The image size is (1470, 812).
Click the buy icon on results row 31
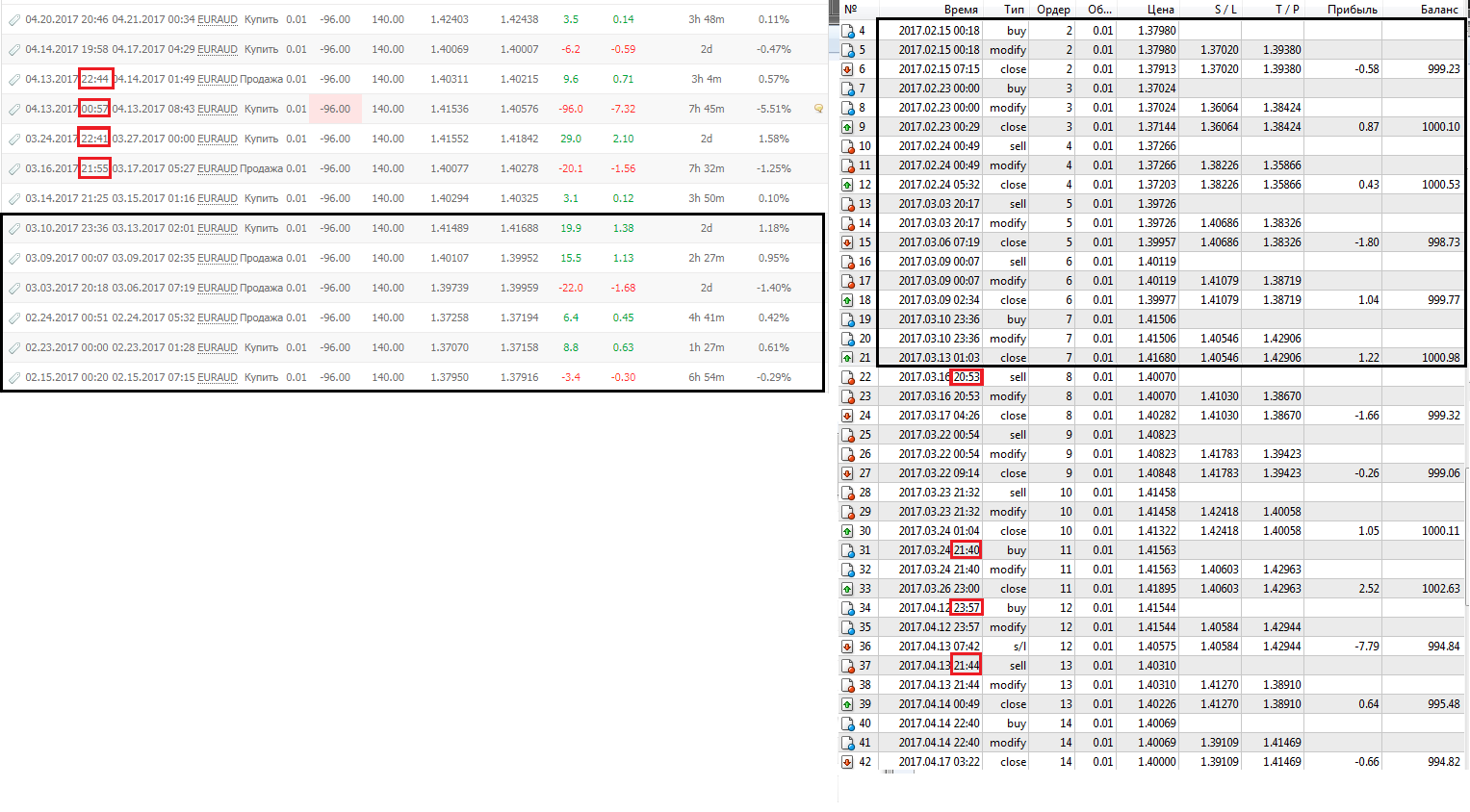[x=847, y=550]
